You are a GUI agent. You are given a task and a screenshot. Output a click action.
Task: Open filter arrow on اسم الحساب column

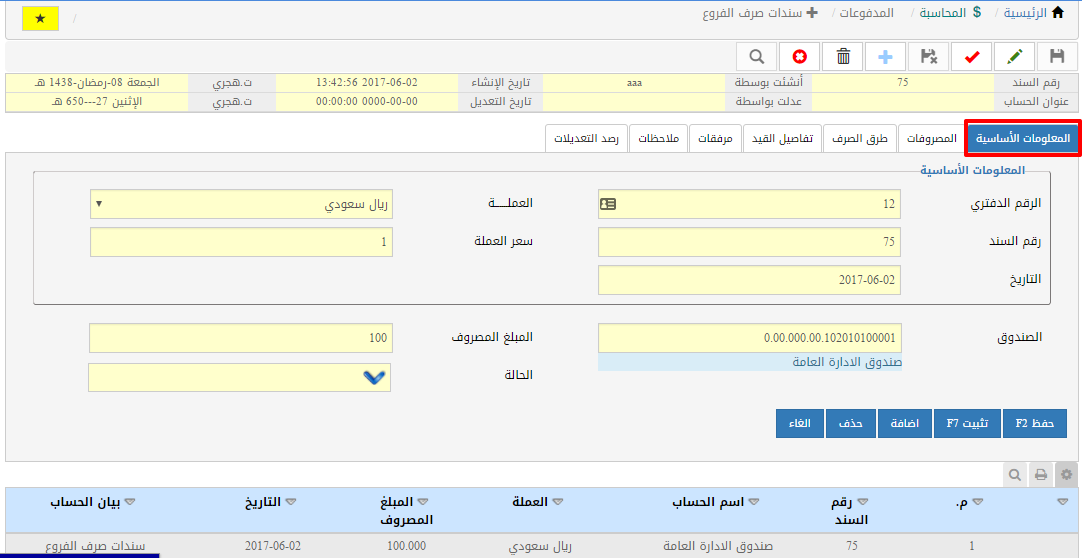[753, 501]
